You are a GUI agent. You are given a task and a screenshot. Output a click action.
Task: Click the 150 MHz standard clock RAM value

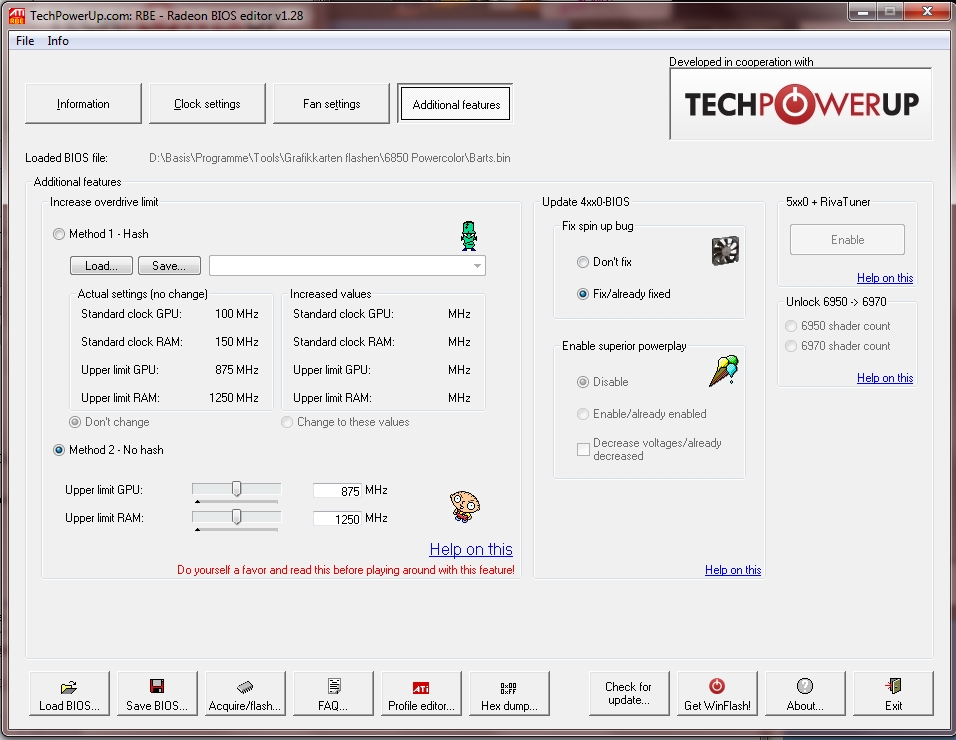(x=237, y=342)
